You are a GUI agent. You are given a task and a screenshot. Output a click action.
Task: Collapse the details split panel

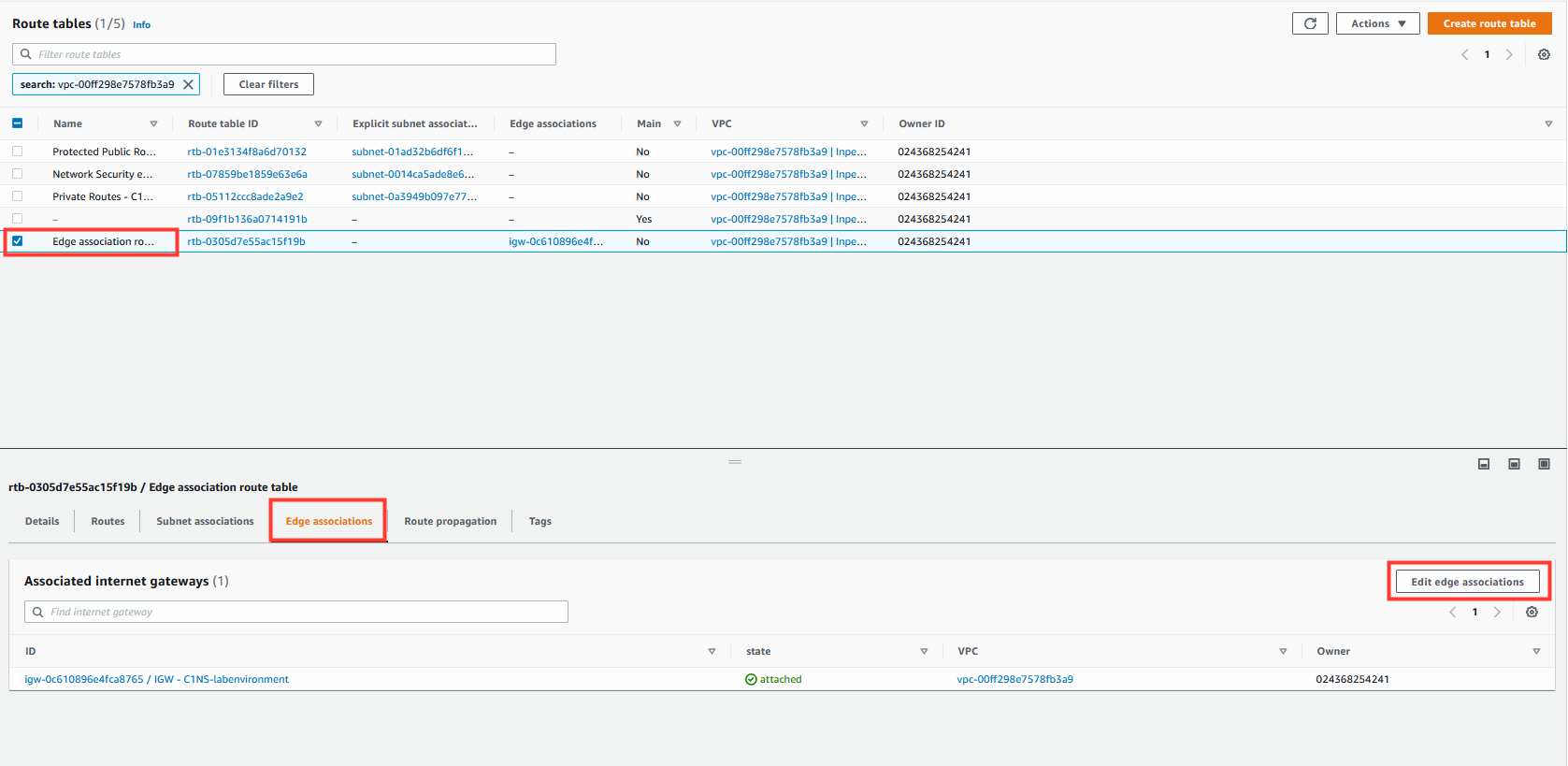click(1484, 464)
